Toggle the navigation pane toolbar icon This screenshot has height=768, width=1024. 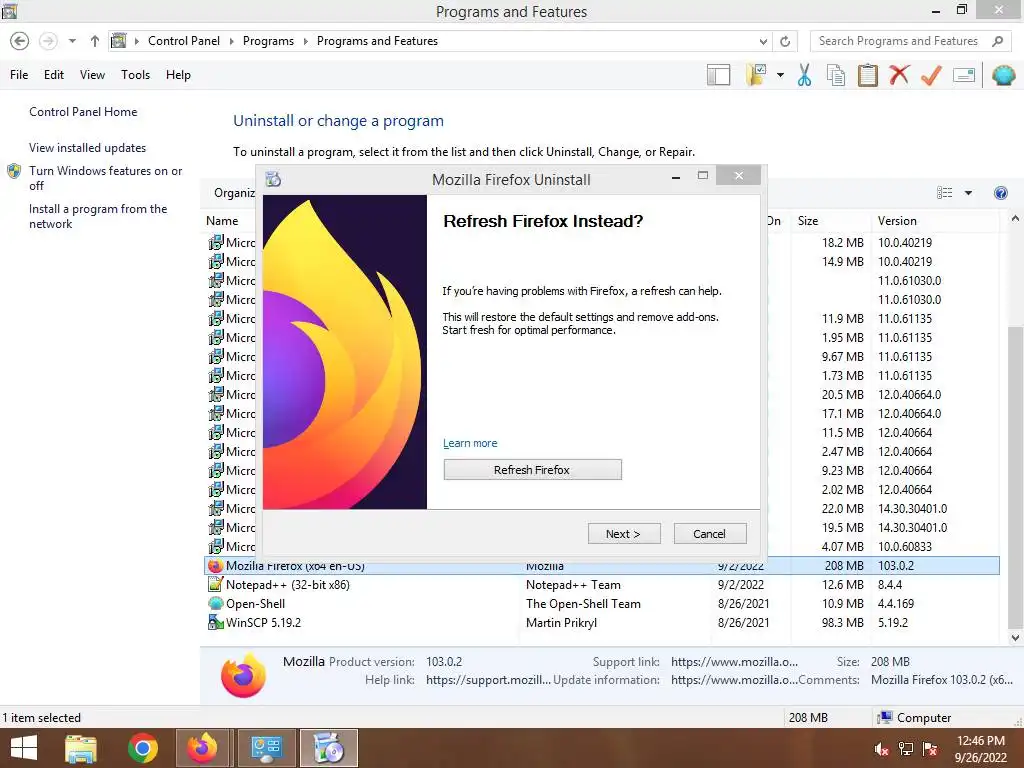pyautogui.click(x=718, y=74)
